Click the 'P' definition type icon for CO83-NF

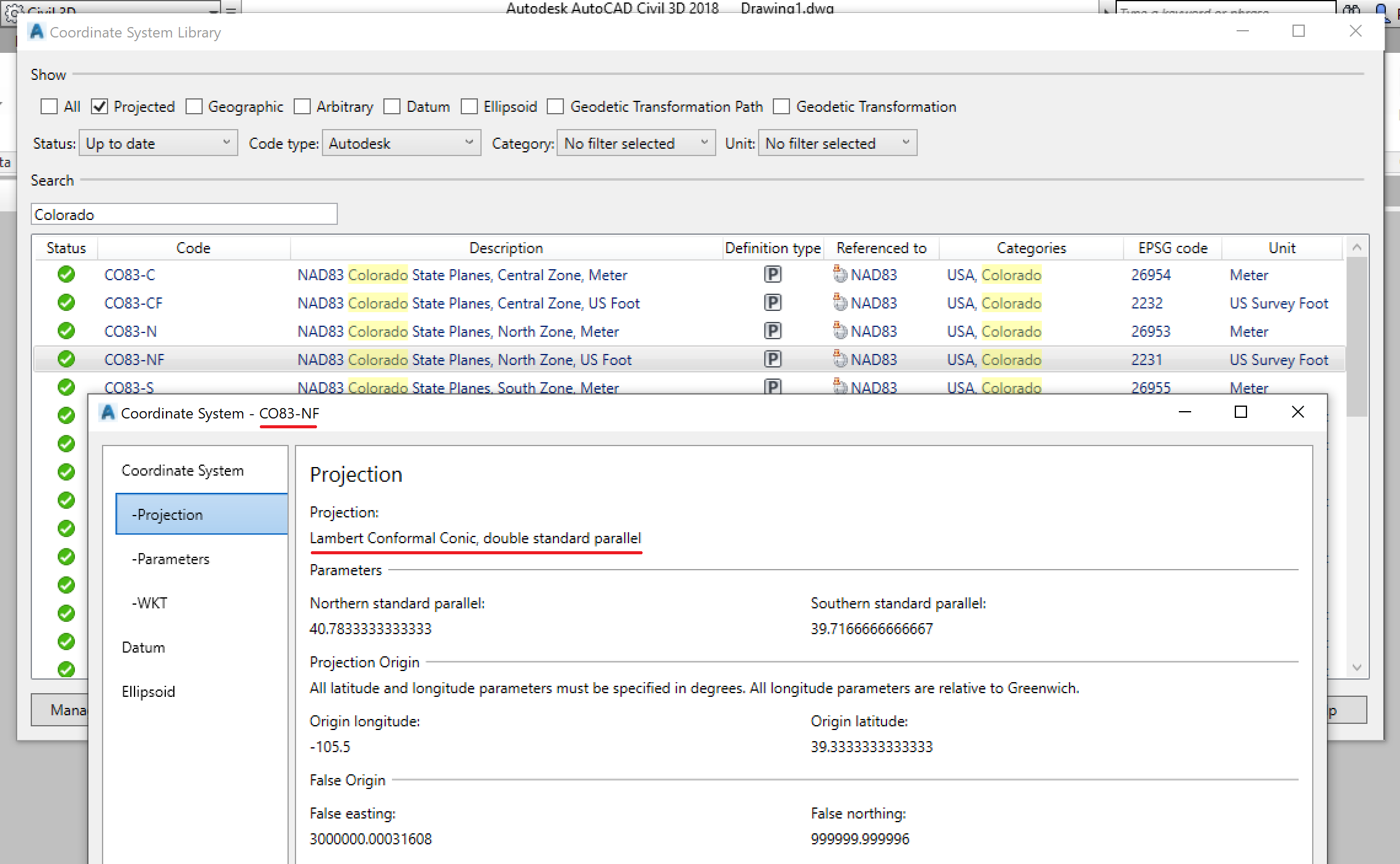tap(772, 359)
